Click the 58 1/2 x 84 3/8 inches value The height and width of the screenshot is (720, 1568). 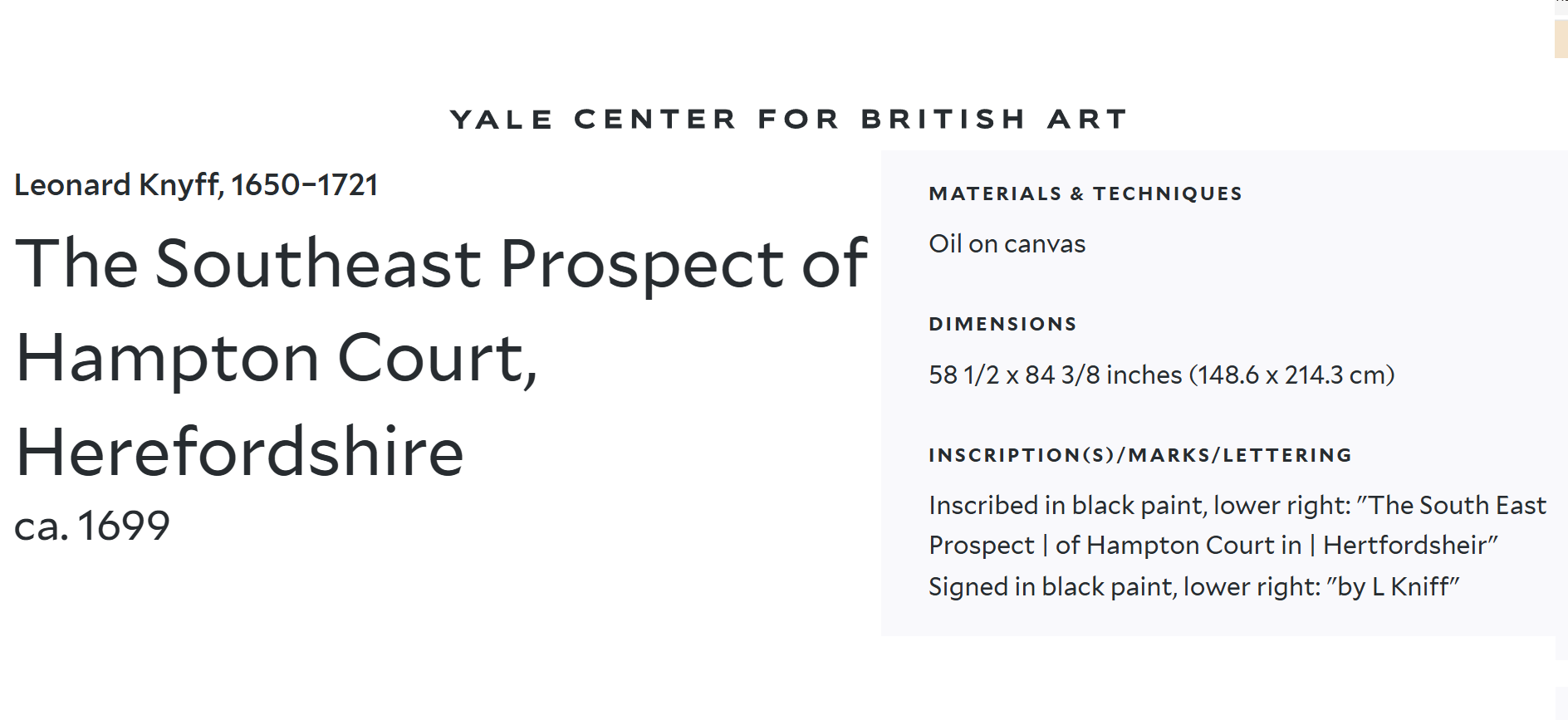(1055, 375)
